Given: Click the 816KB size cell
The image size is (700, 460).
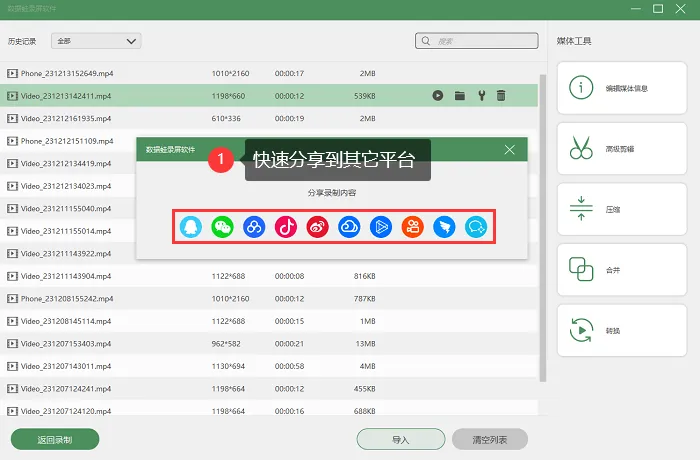Looking at the screenshot, I should (x=365, y=276).
